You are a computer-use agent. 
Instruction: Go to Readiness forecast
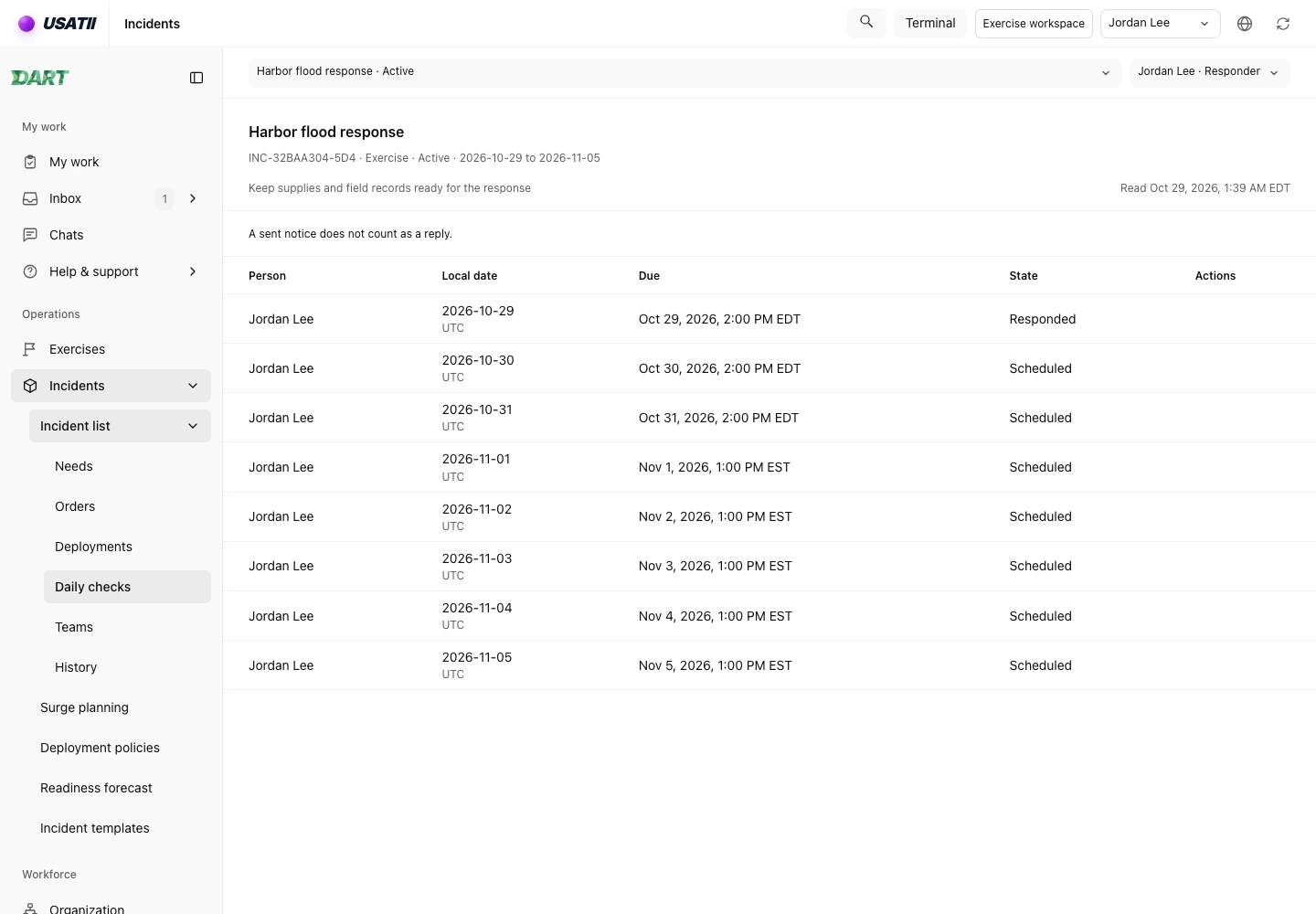click(x=120, y=788)
